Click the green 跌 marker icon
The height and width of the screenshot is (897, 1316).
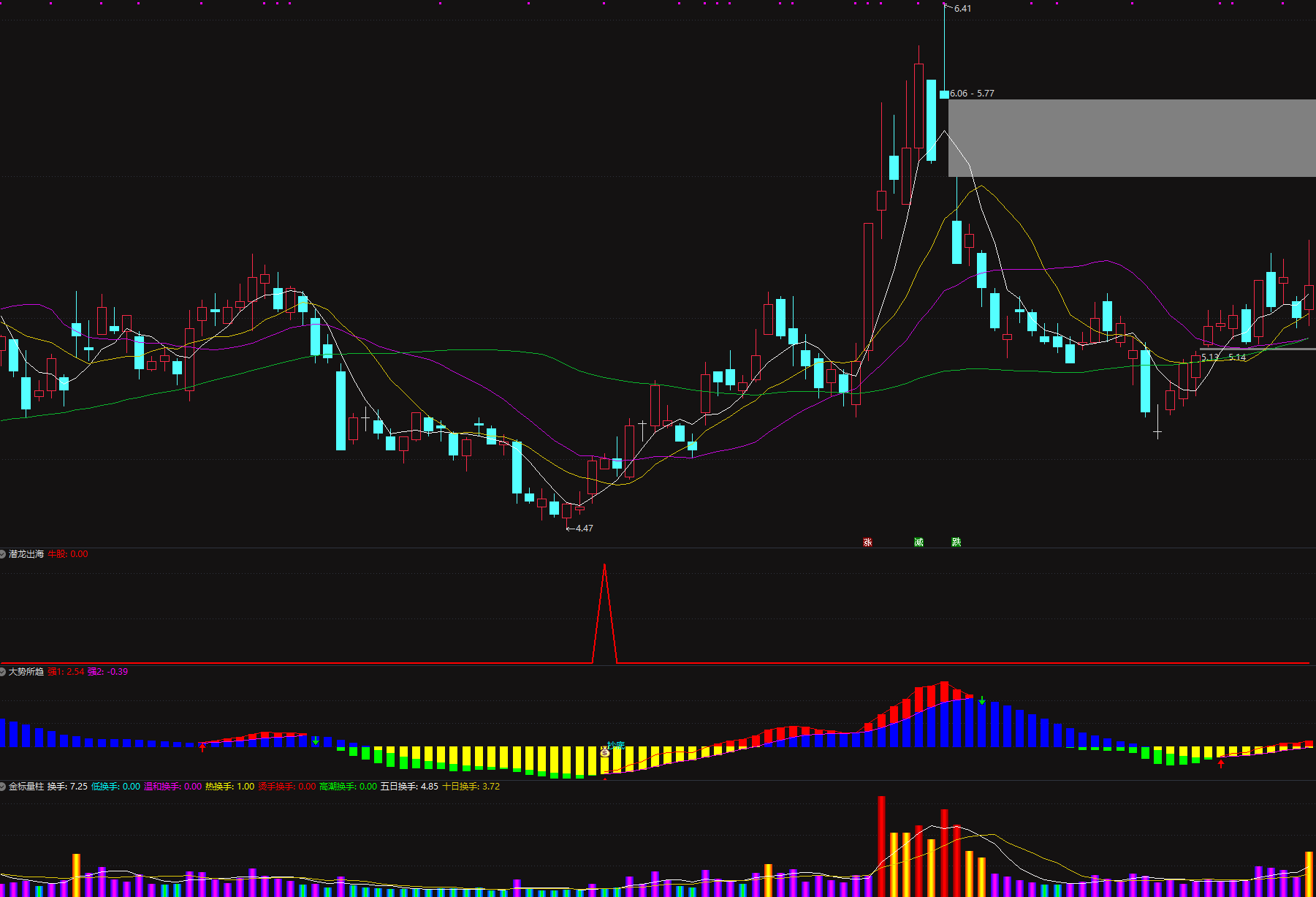click(956, 542)
